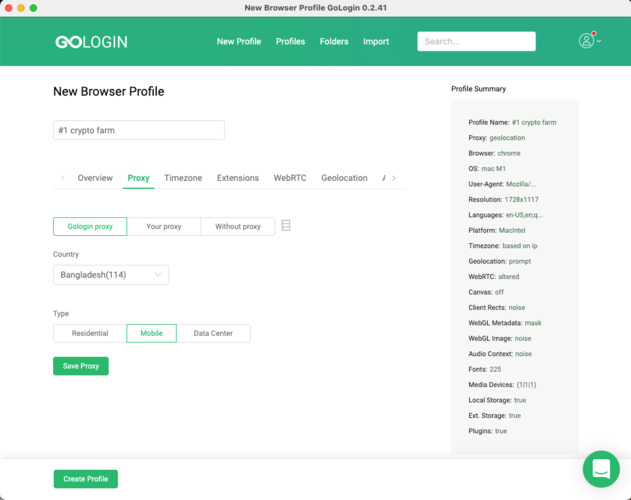Image resolution: width=631 pixels, height=500 pixels.
Task: Select the Without proxy option
Action: coord(238,227)
